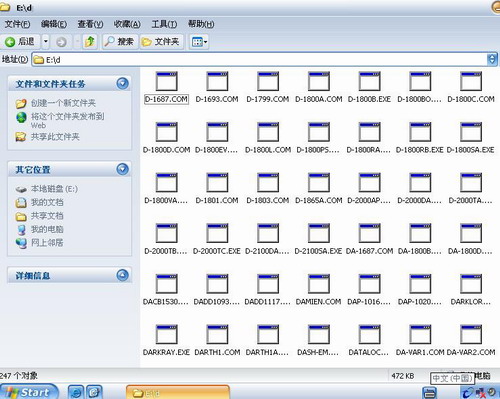Click the Forward arrow button
The width and height of the screenshot is (500, 399).
tap(61, 42)
